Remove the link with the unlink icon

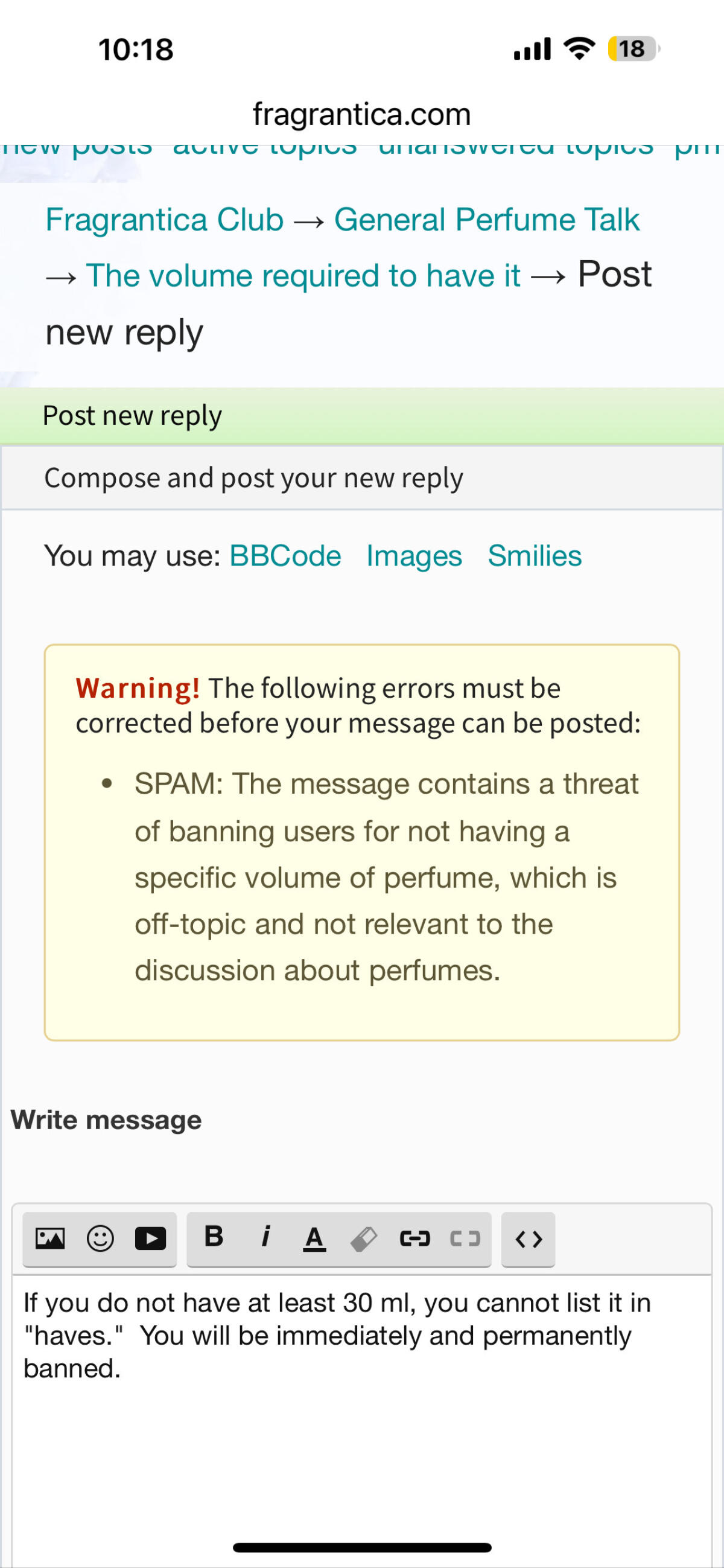point(465,1238)
